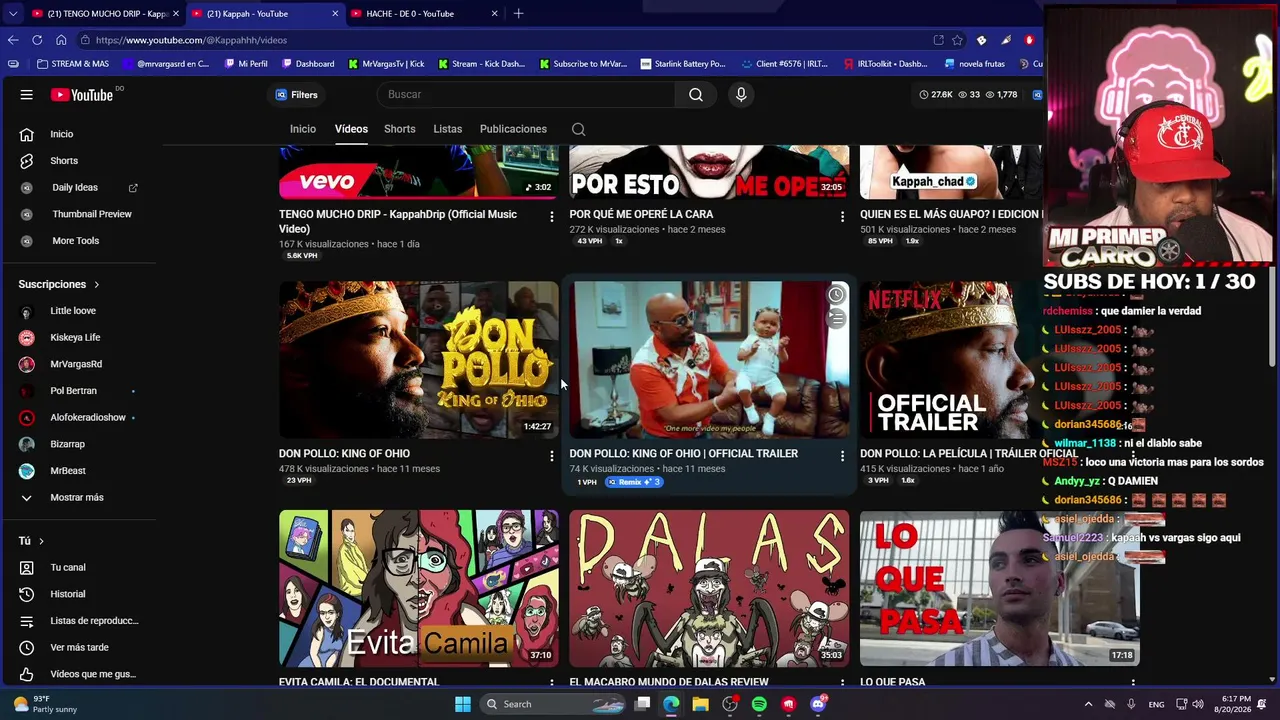
Task: Open Tu canal in the sidebar
Action: [68, 568]
